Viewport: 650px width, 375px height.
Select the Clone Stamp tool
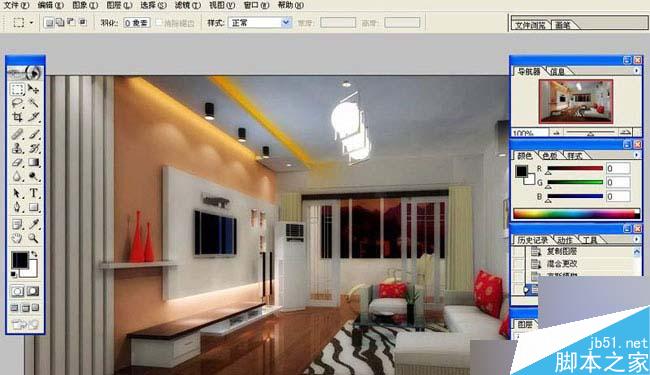[17, 148]
